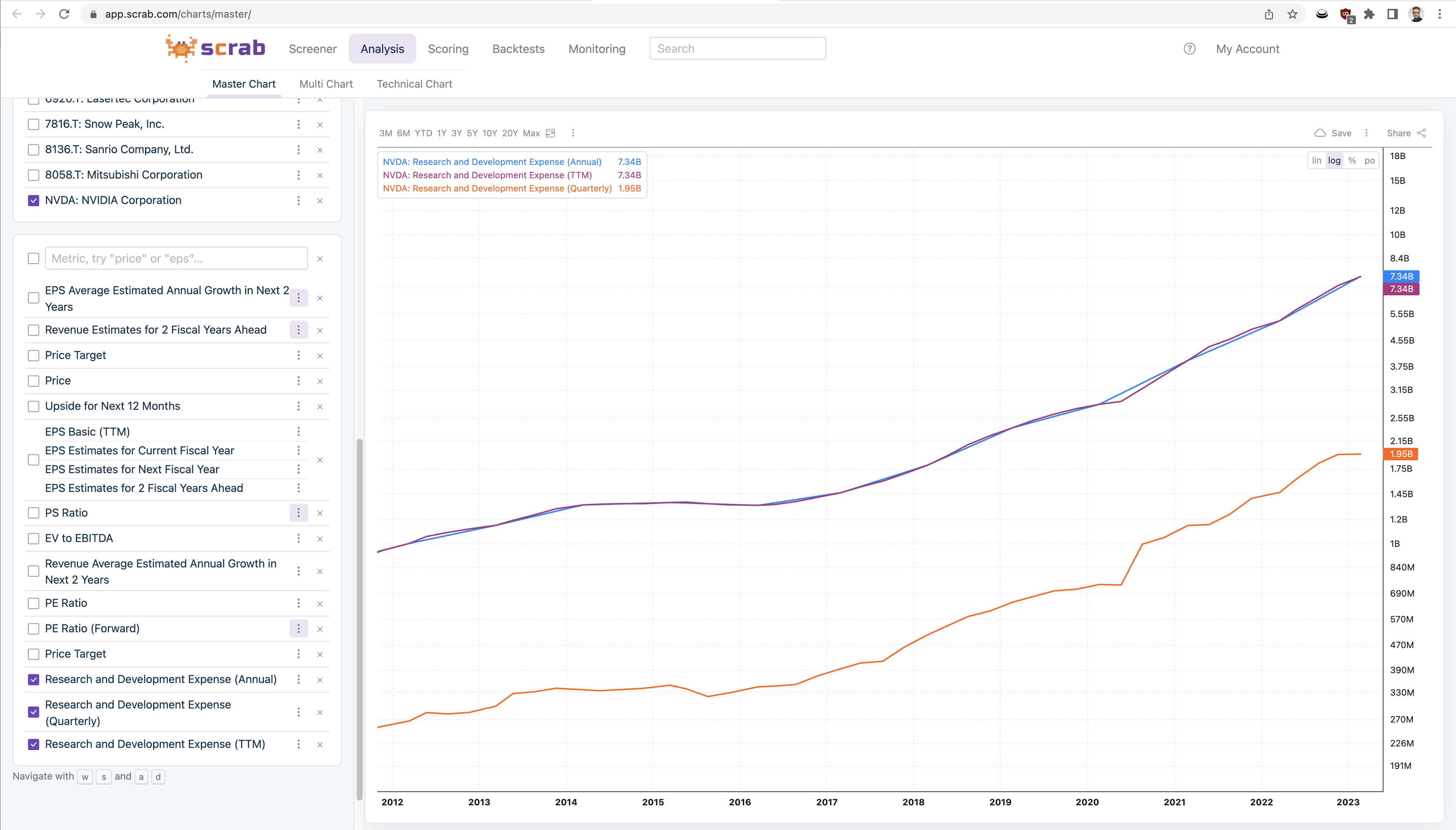
Task: Remove PE Ratio metric with X icon
Action: pyautogui.click(x=320, y=604)
